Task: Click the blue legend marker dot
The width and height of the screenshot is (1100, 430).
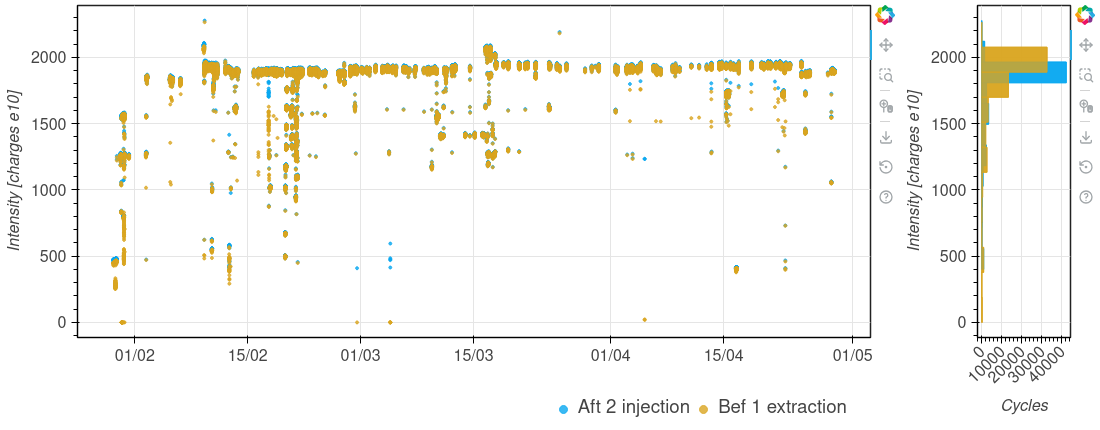Action: pos(564,409)
